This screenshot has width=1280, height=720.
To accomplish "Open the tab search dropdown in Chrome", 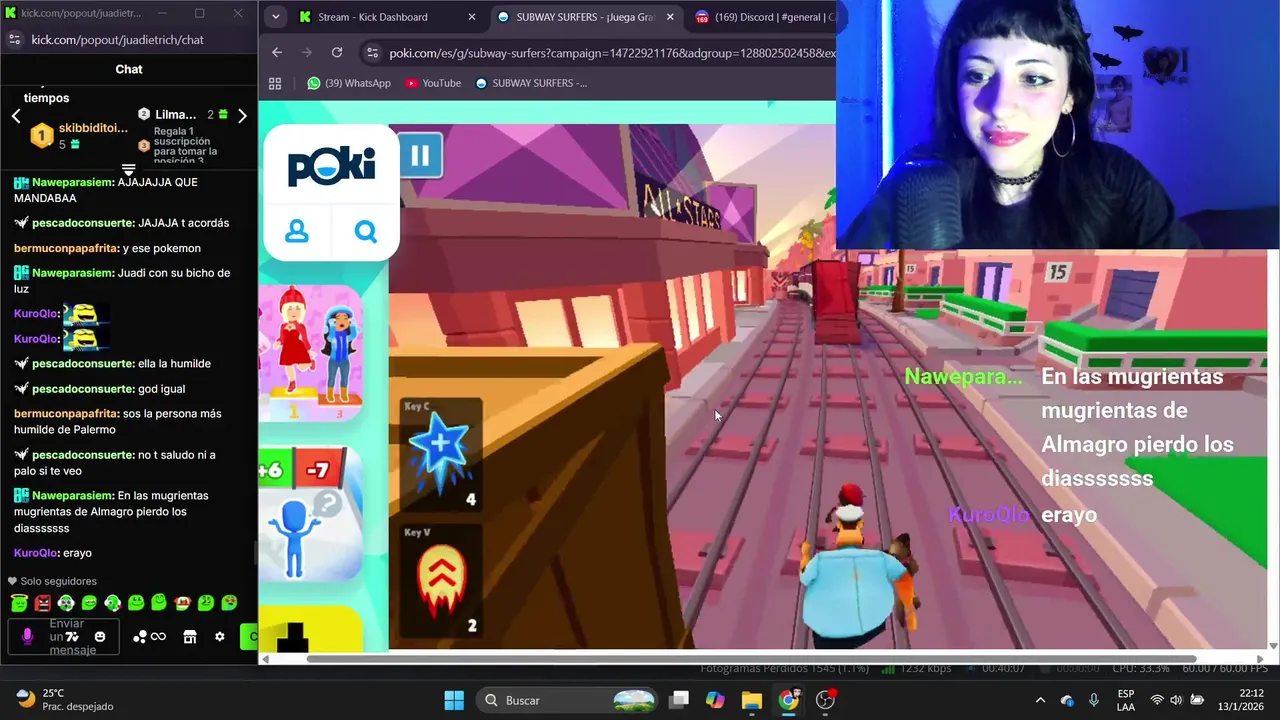I will point(275,17).
